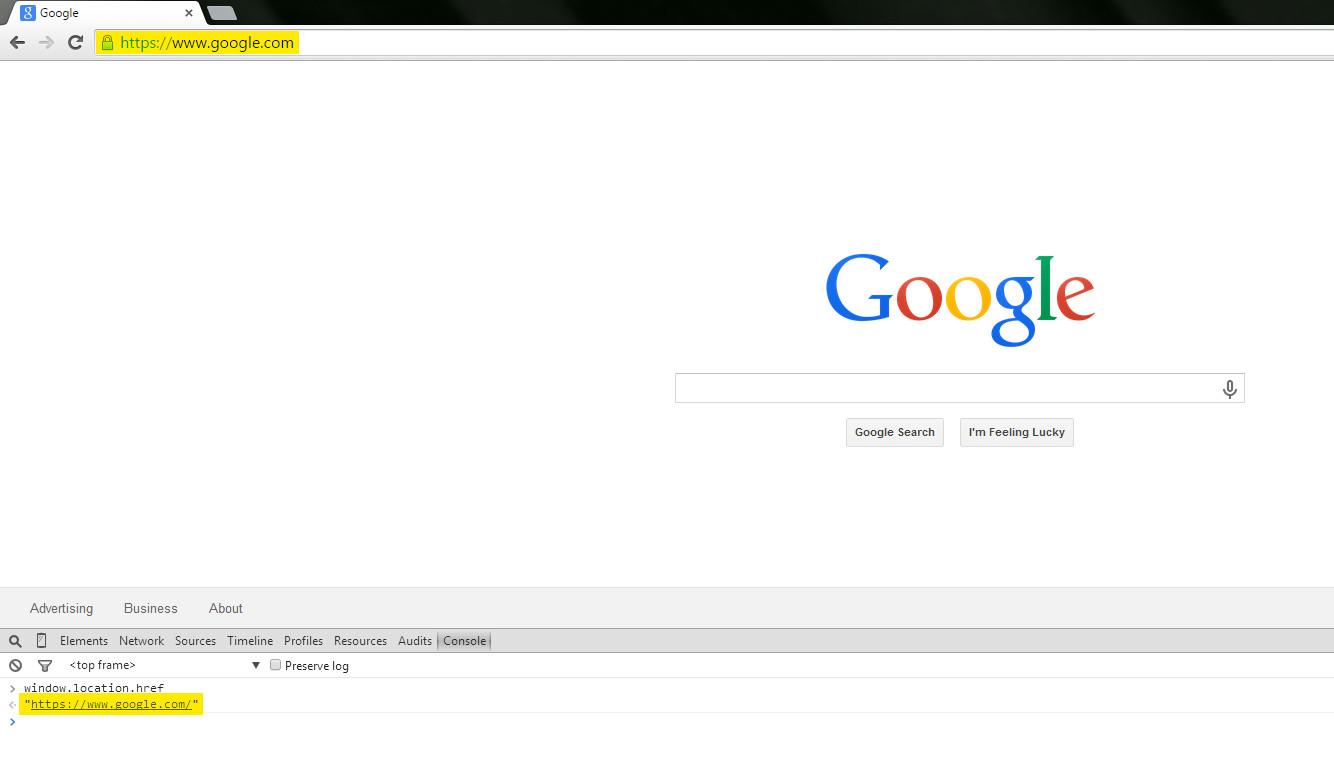Click the I'm Feeling Lucky button
1334x772 pixels.
coord(1017,432)
